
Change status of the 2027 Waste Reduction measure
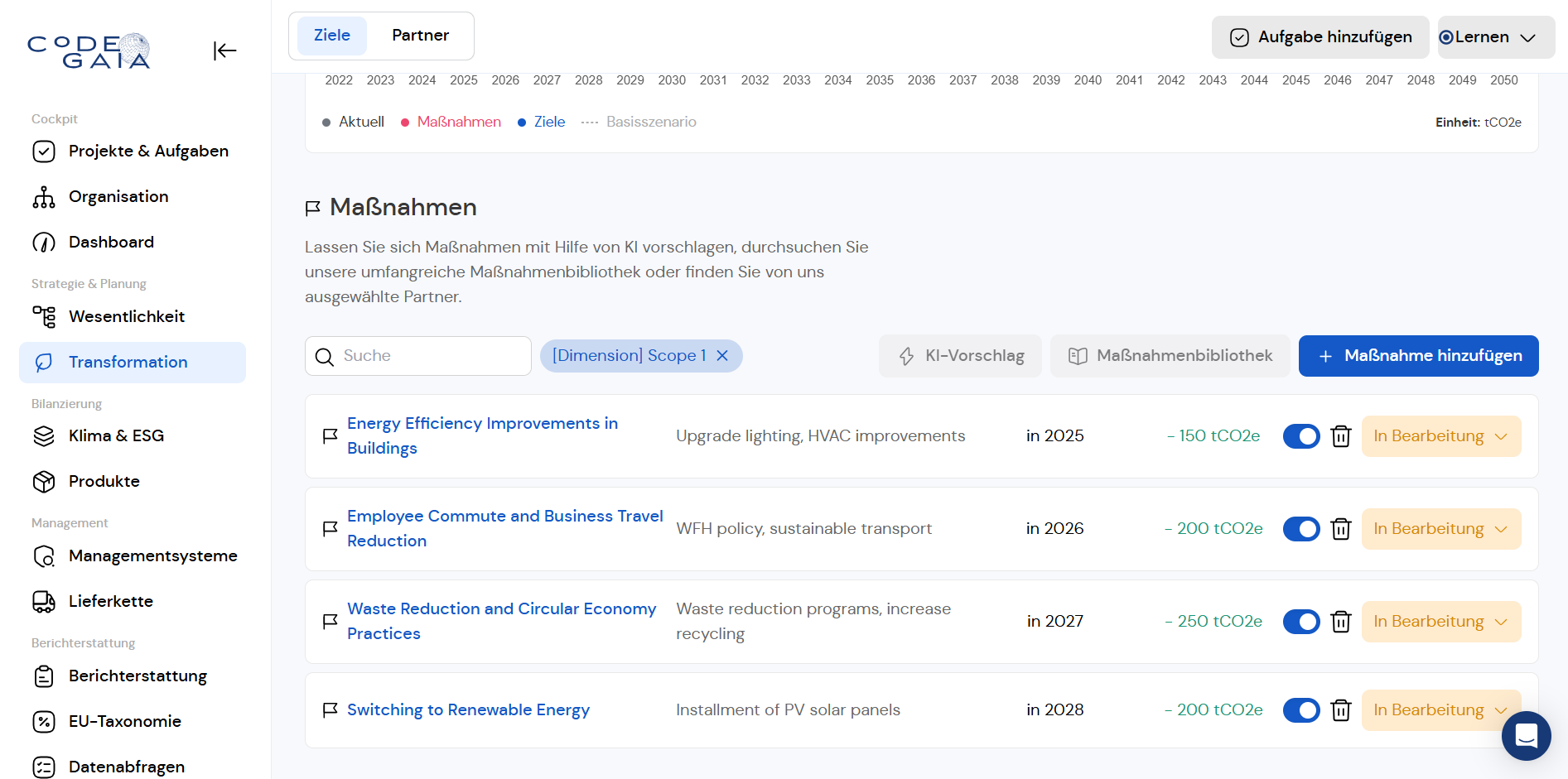pyautogui.click(x=1440, y=622)
